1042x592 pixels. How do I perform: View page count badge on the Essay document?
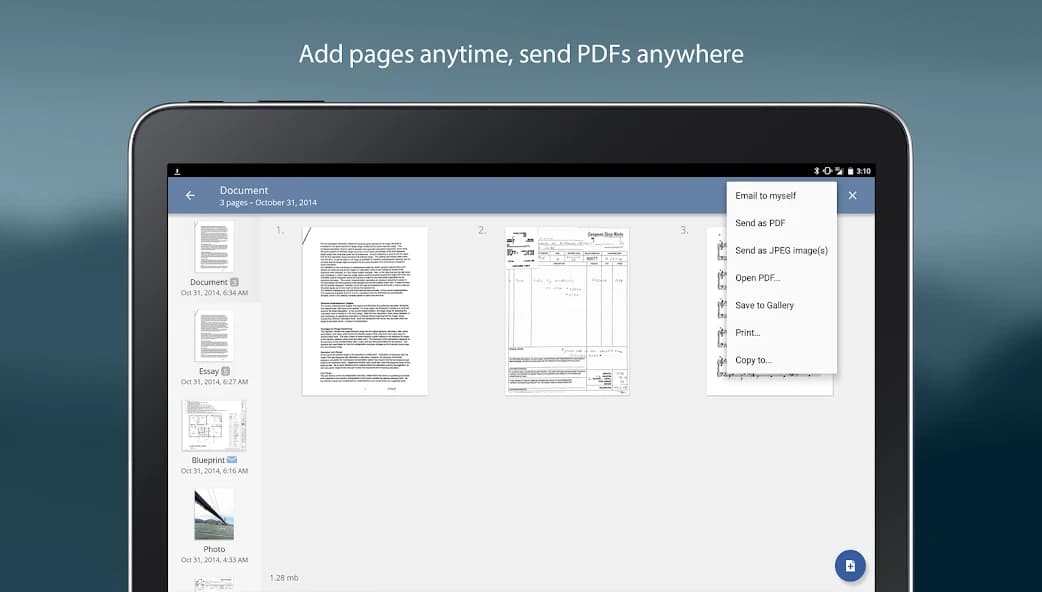click(x=224, y=371)
